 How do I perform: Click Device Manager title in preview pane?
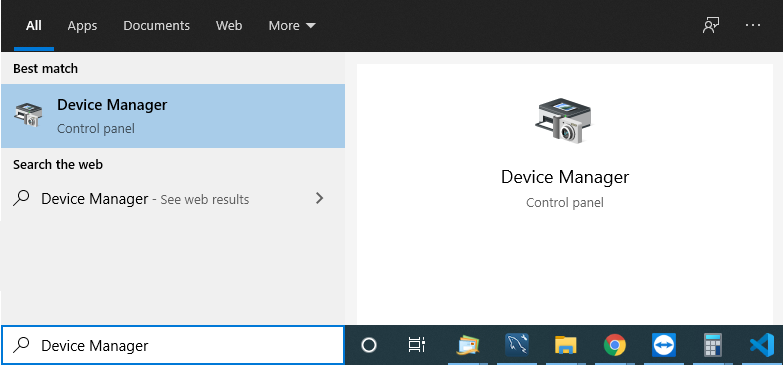coord(565,177)
